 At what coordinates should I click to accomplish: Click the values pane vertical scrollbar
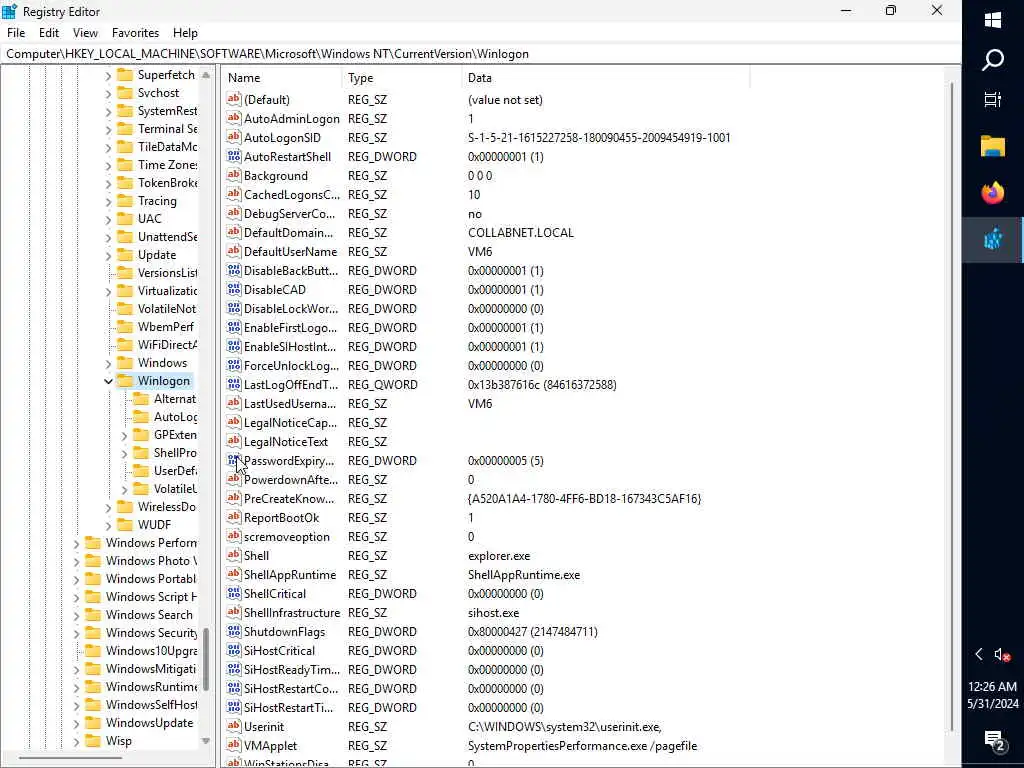pos(952,406)
